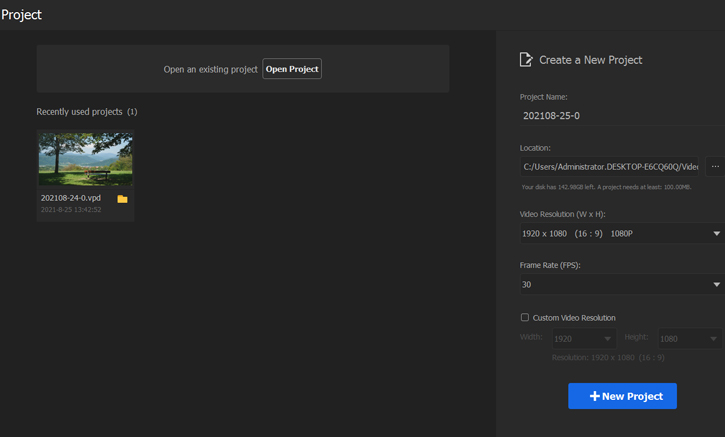
Task: Open the Frame Rate dropdown arrow
Action: pyautogui.click(x=716, y=285)
